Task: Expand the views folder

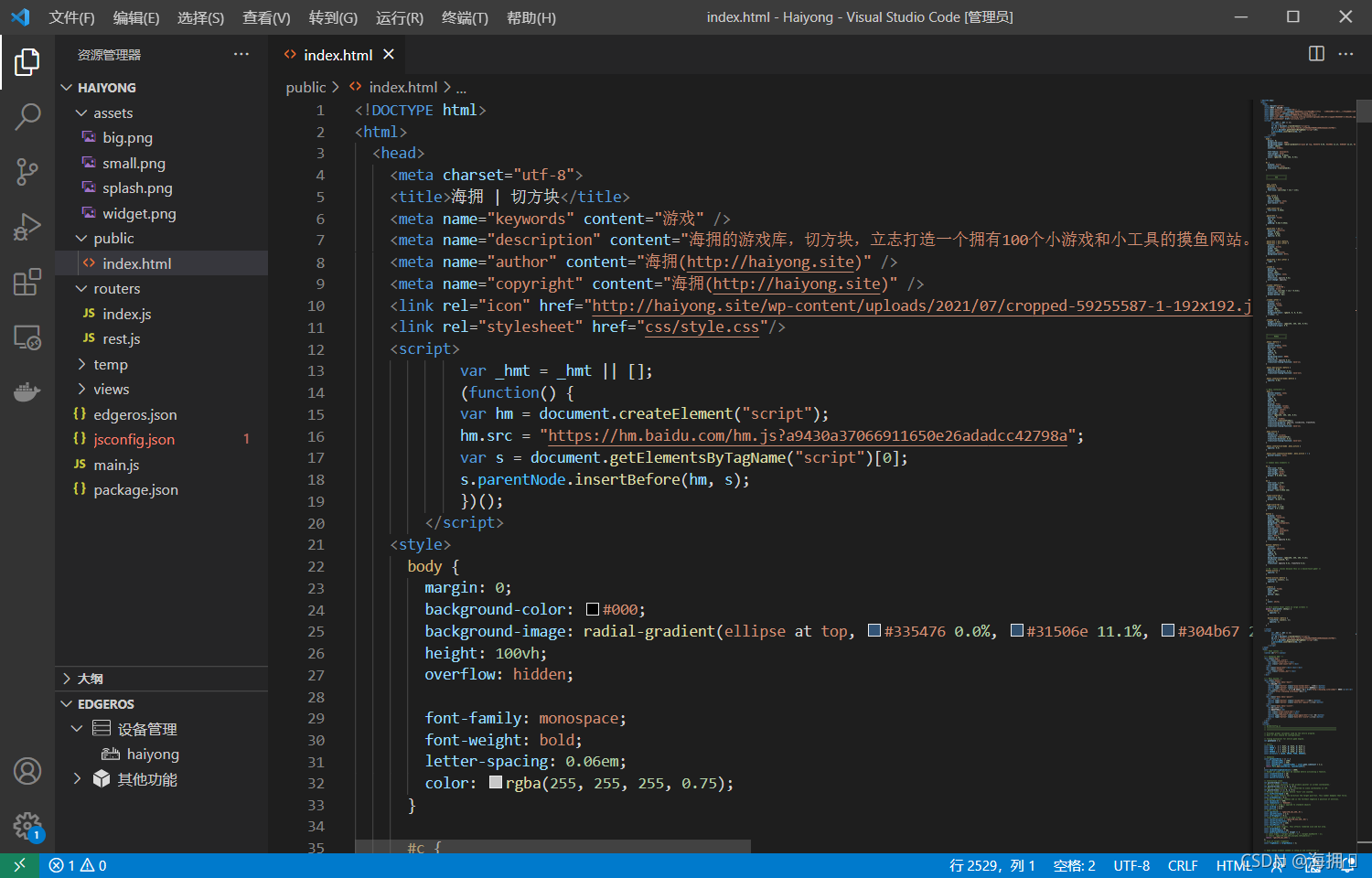Action: [81, 389]
